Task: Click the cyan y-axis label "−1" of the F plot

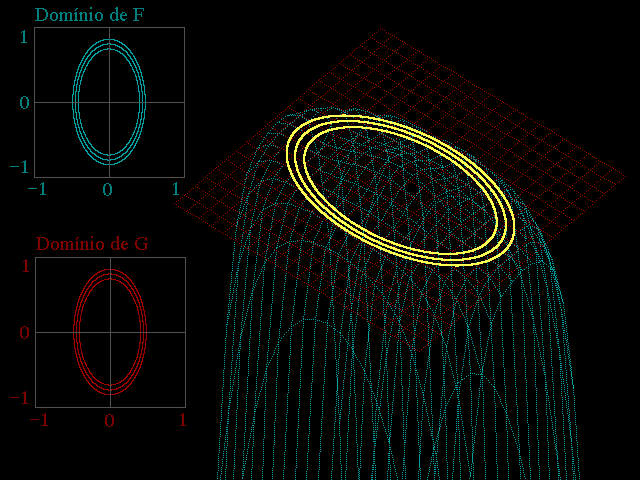Action: tap(19, 167)
